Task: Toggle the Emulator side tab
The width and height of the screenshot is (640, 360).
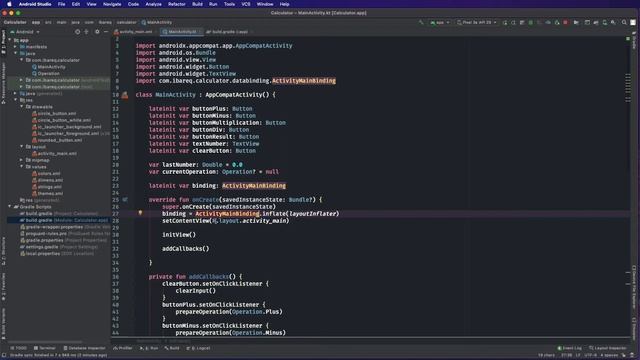Action: (634, 328)
